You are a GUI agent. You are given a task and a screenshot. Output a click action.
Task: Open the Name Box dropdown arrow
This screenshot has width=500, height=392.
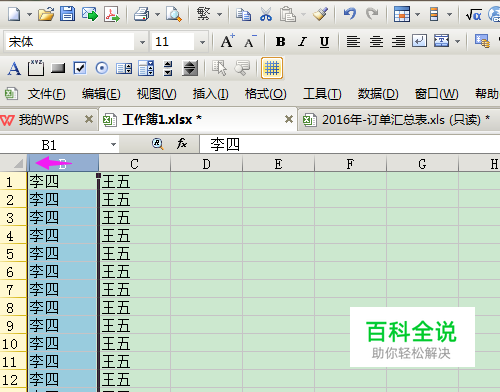113,145
